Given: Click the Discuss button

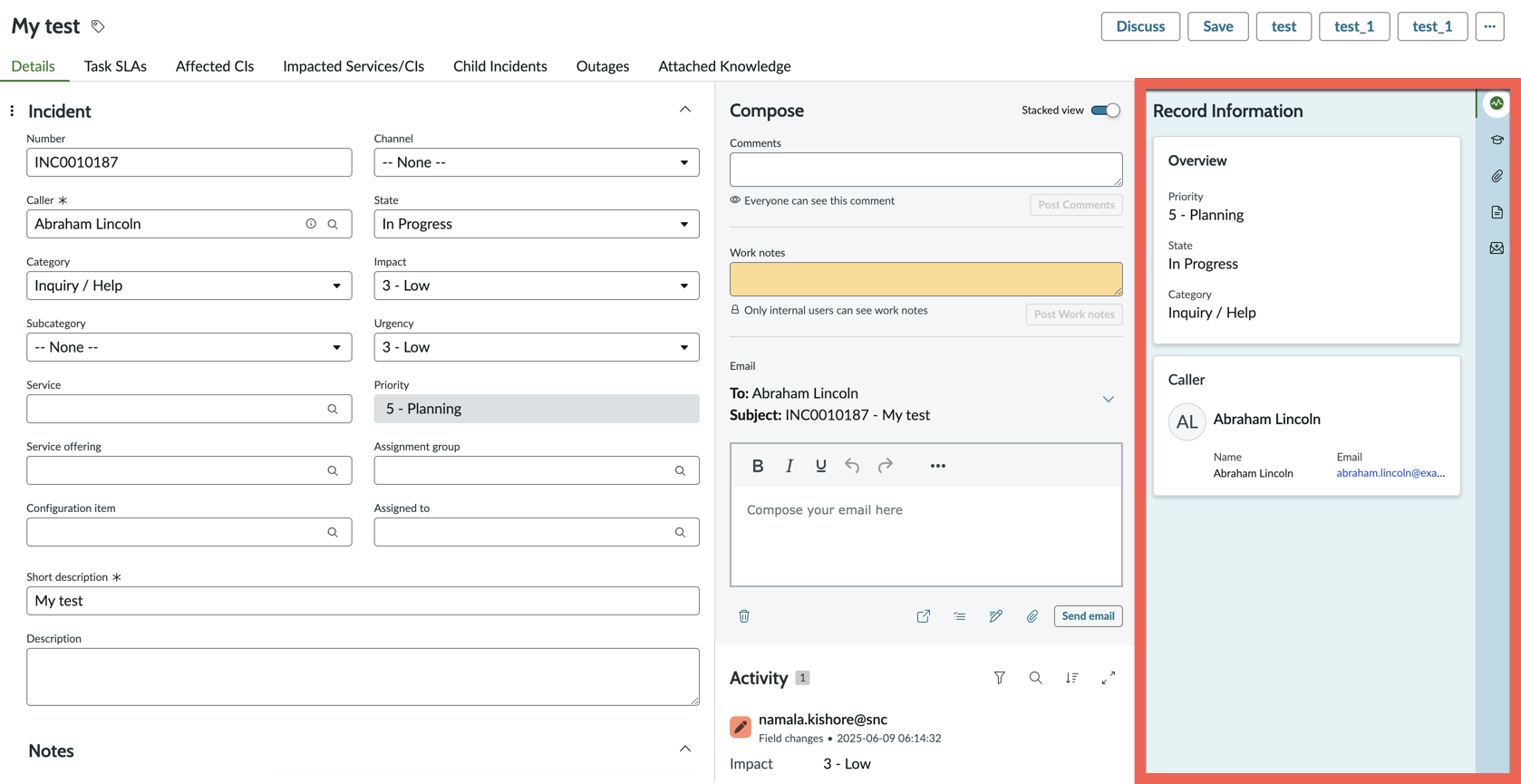Looking at the screenshot, I should (x=1140, y=26).
